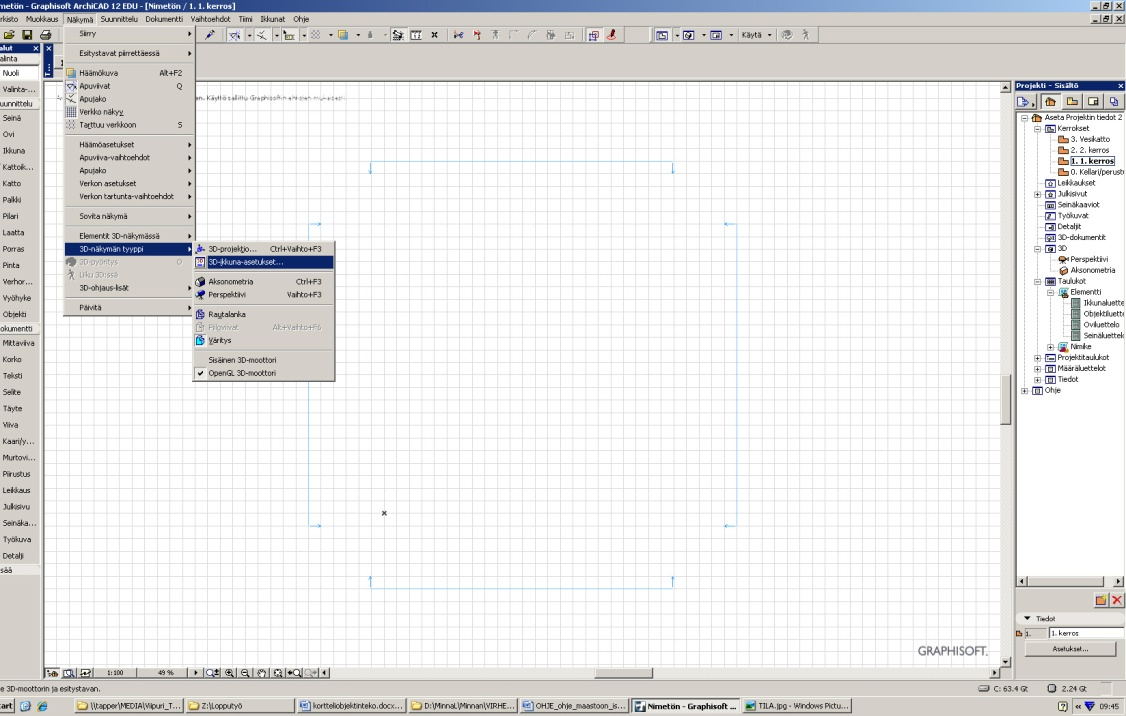Click the Layout Book icon in navigator

pos(1093,101)
